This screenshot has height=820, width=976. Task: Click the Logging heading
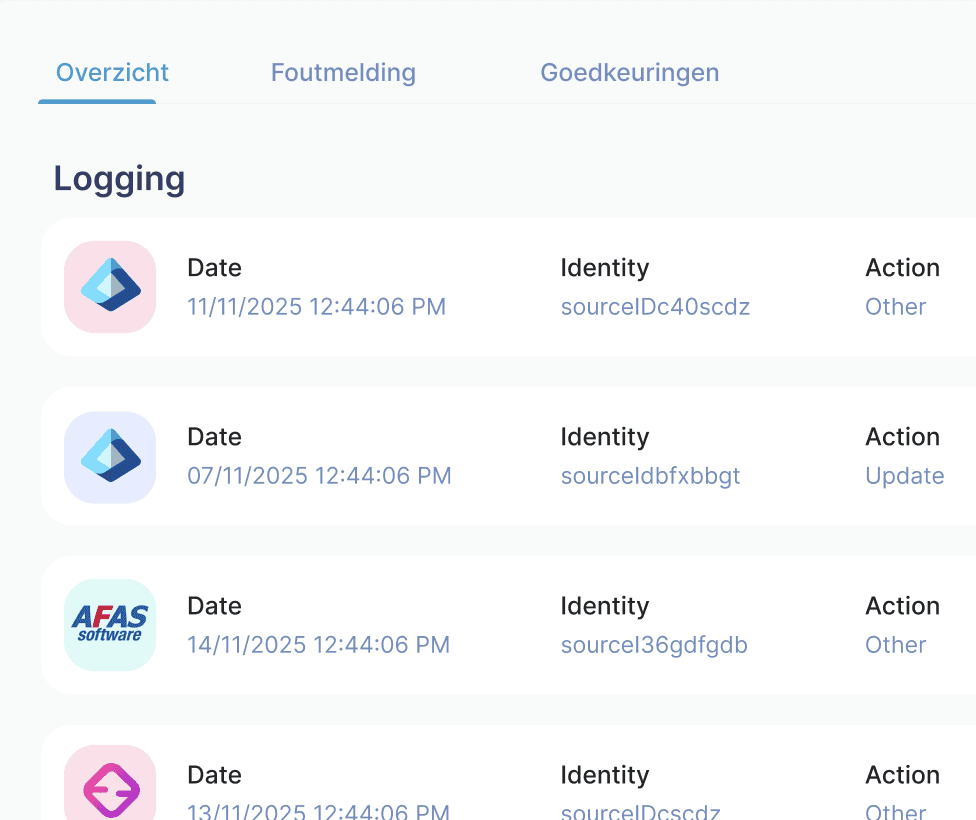119,179
